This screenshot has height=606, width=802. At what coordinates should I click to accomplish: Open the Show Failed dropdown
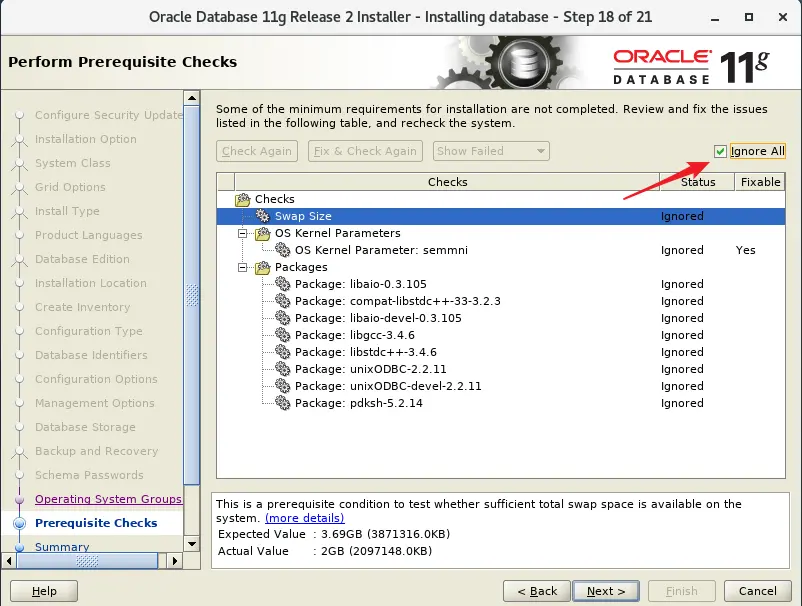click(491, 151)
